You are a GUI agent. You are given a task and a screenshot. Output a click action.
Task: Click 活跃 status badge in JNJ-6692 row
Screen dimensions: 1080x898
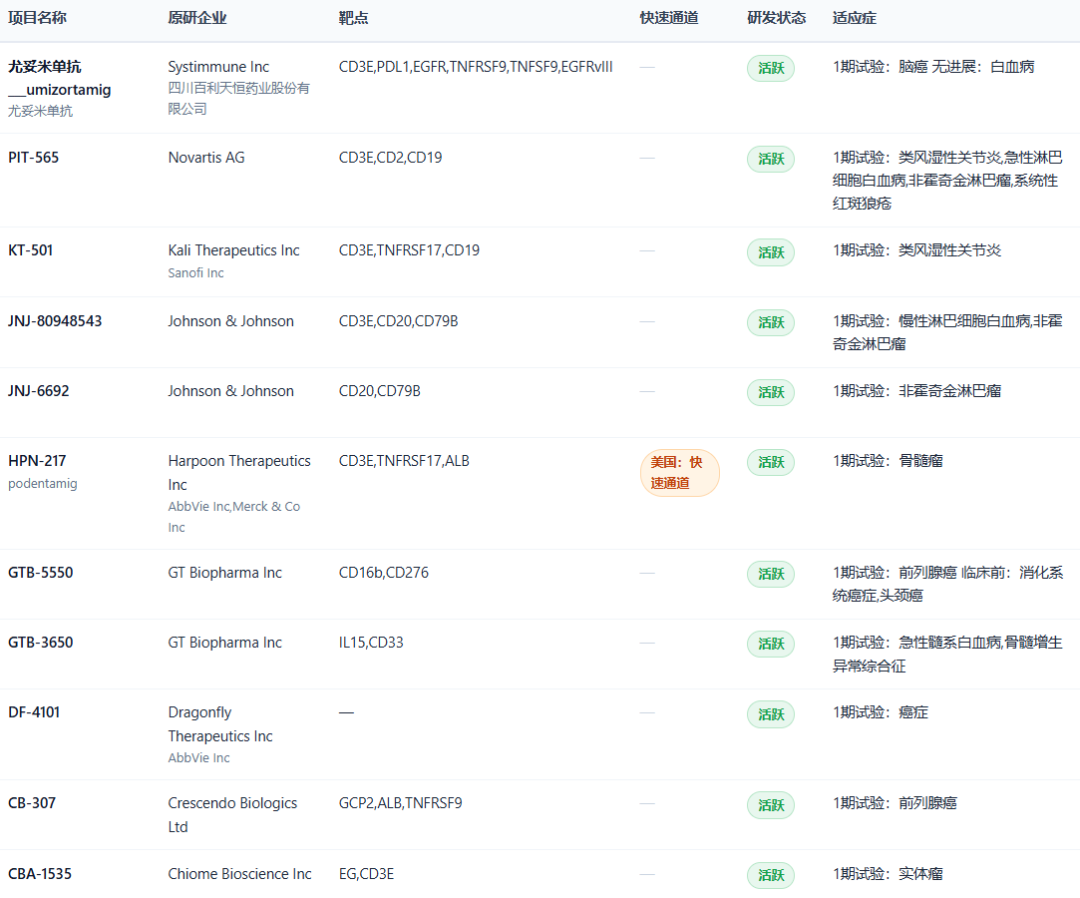pyautogui.click(x=771, y=393)
